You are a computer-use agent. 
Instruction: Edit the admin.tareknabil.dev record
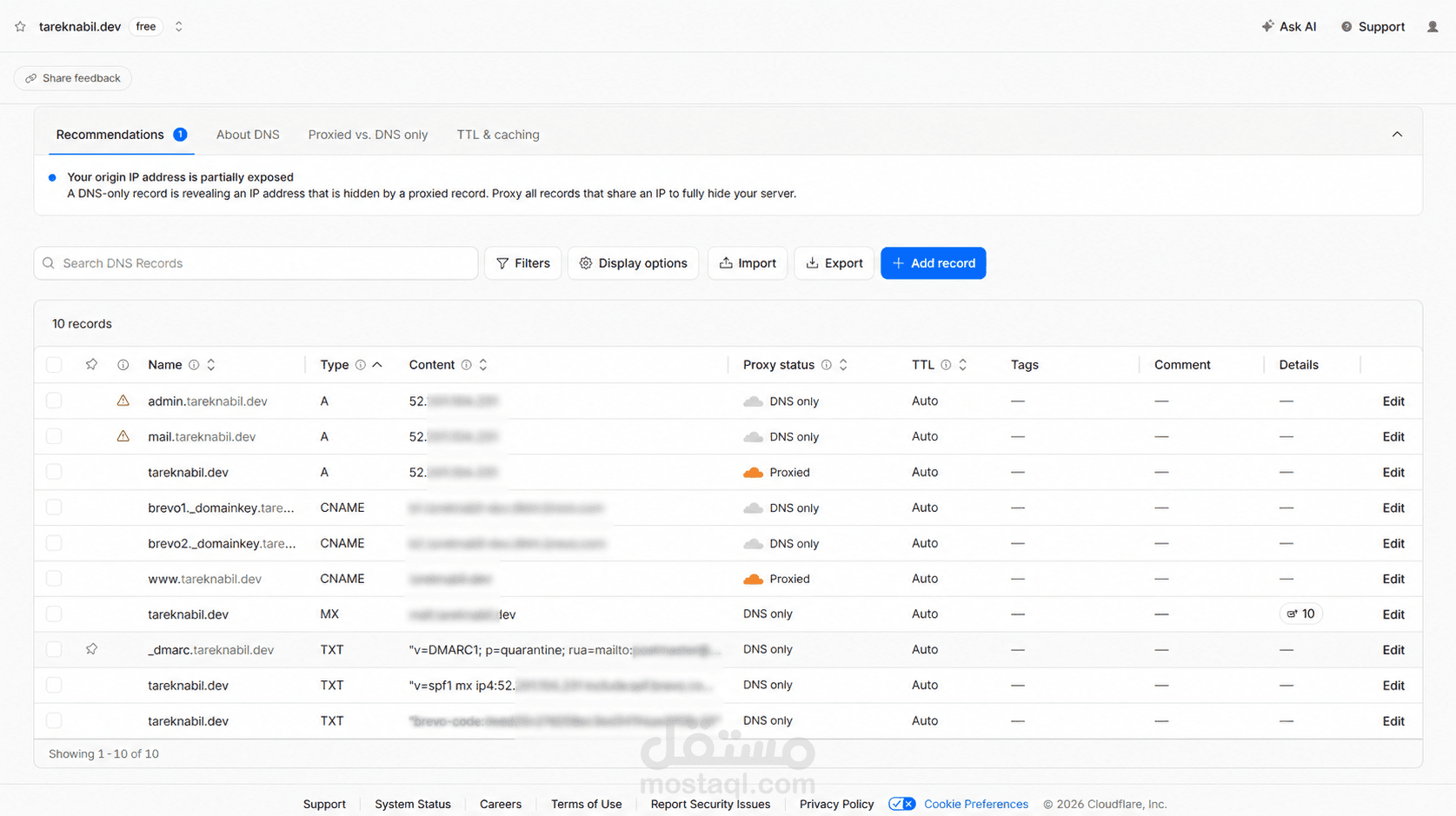coord(1393,401)
